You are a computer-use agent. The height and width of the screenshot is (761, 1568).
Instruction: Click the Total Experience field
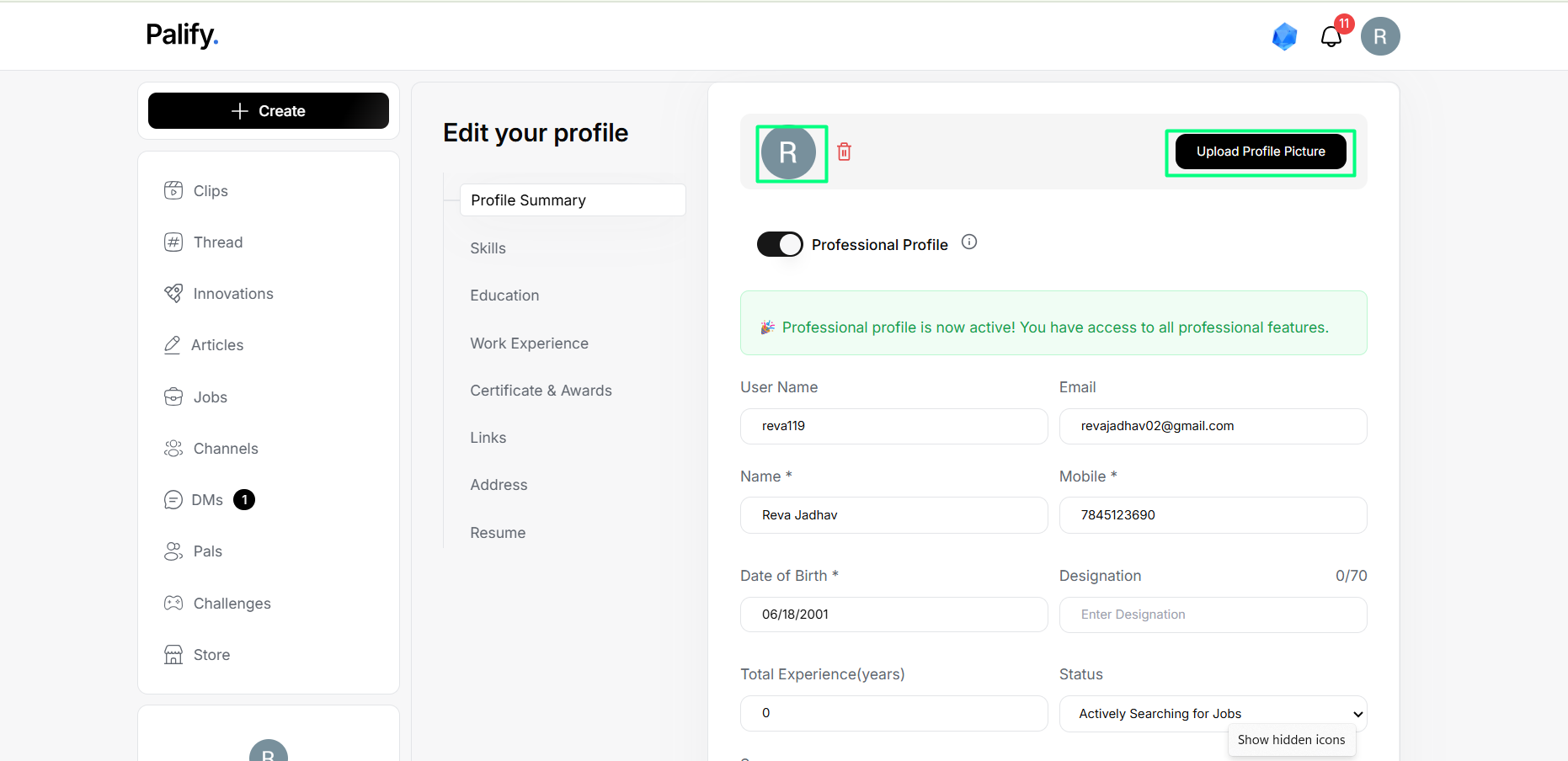(893, 713)
